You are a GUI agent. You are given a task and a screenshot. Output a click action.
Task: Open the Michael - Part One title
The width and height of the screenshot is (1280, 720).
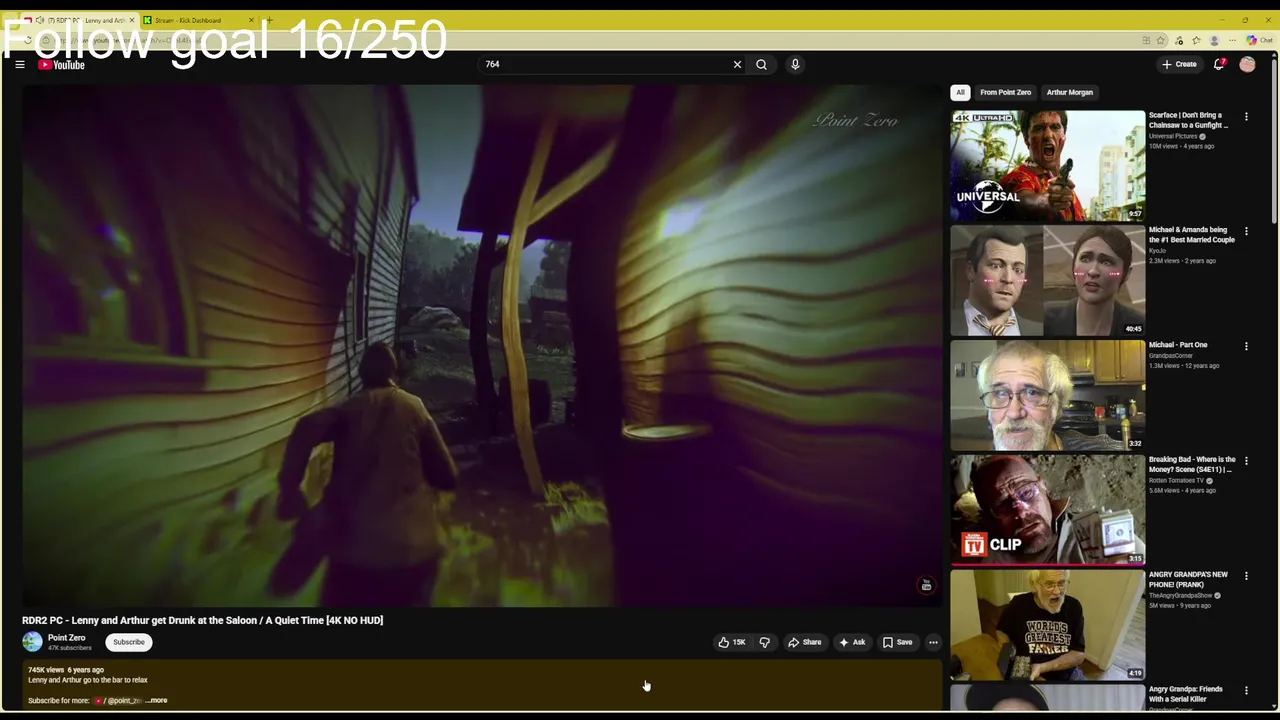pos(1178,345)
